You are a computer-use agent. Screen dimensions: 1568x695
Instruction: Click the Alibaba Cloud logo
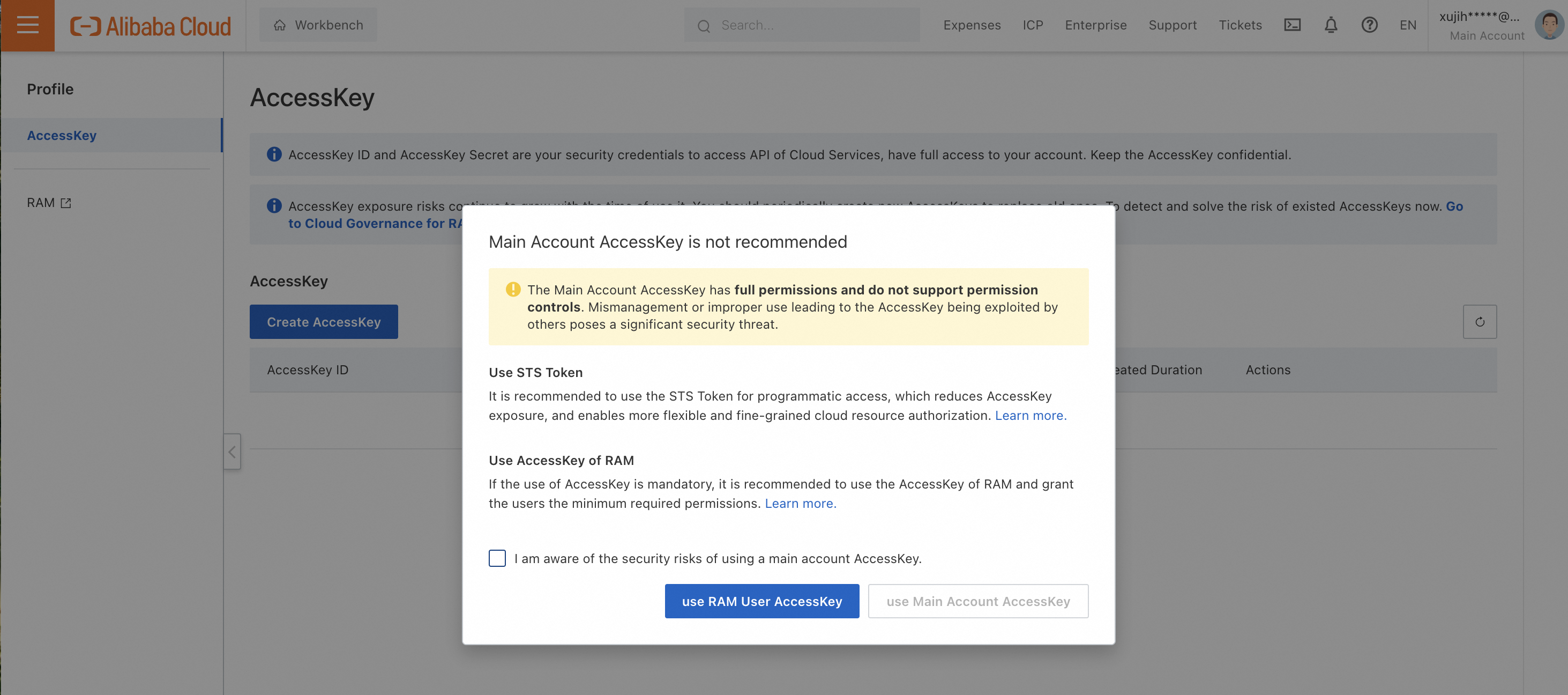[x=151, y=26]
